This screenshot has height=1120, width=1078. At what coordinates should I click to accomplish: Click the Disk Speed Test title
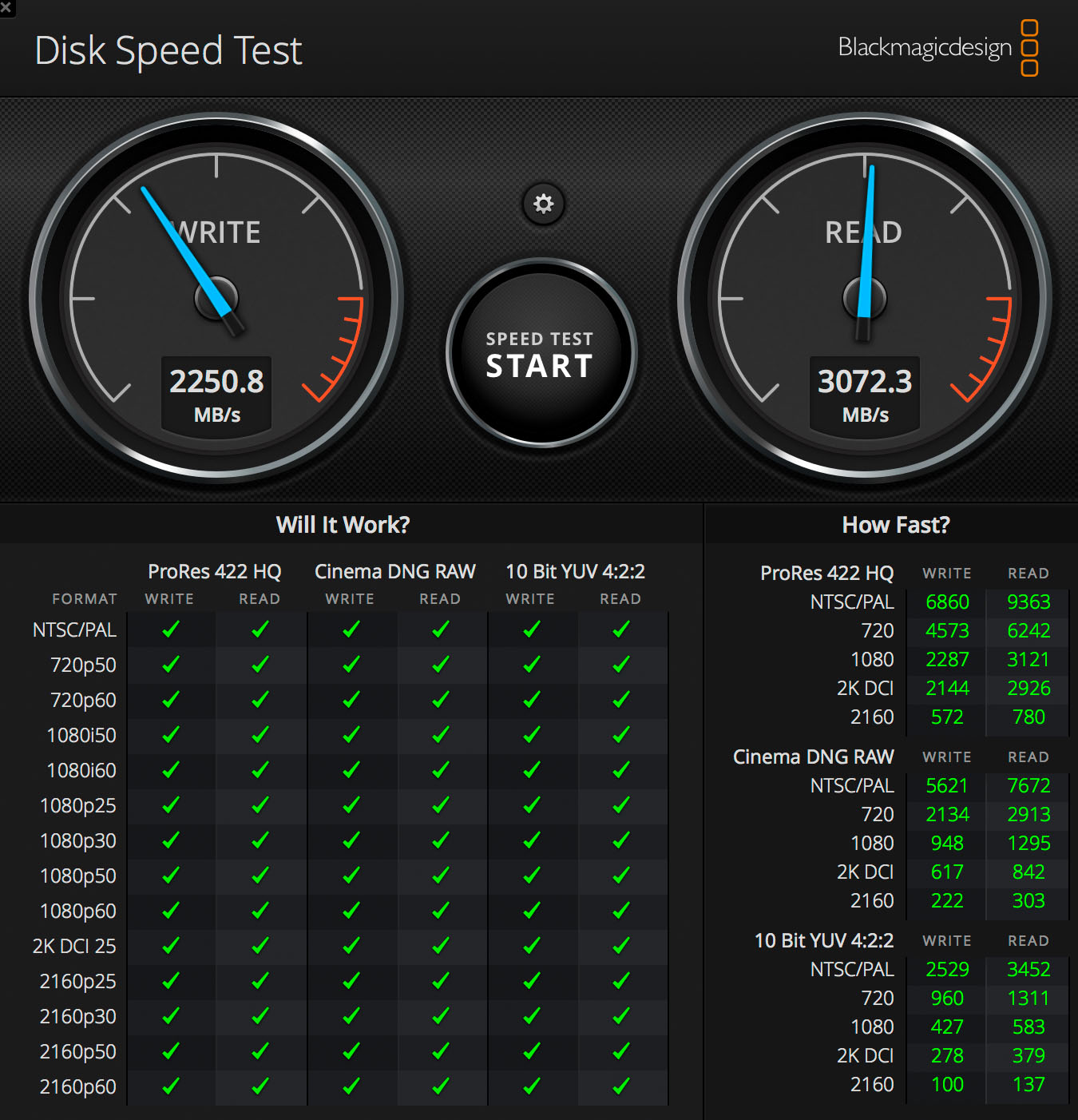168,51
